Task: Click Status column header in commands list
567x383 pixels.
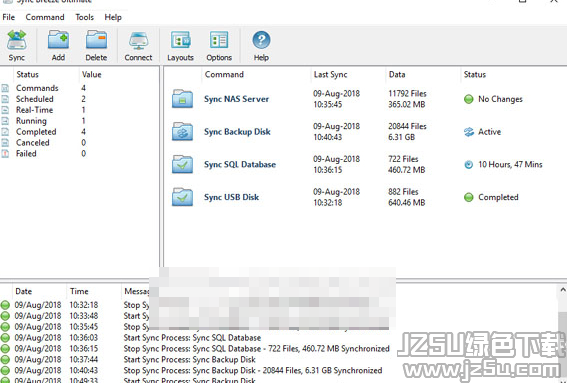Action: pyautogui.click(x=475, y=74)
